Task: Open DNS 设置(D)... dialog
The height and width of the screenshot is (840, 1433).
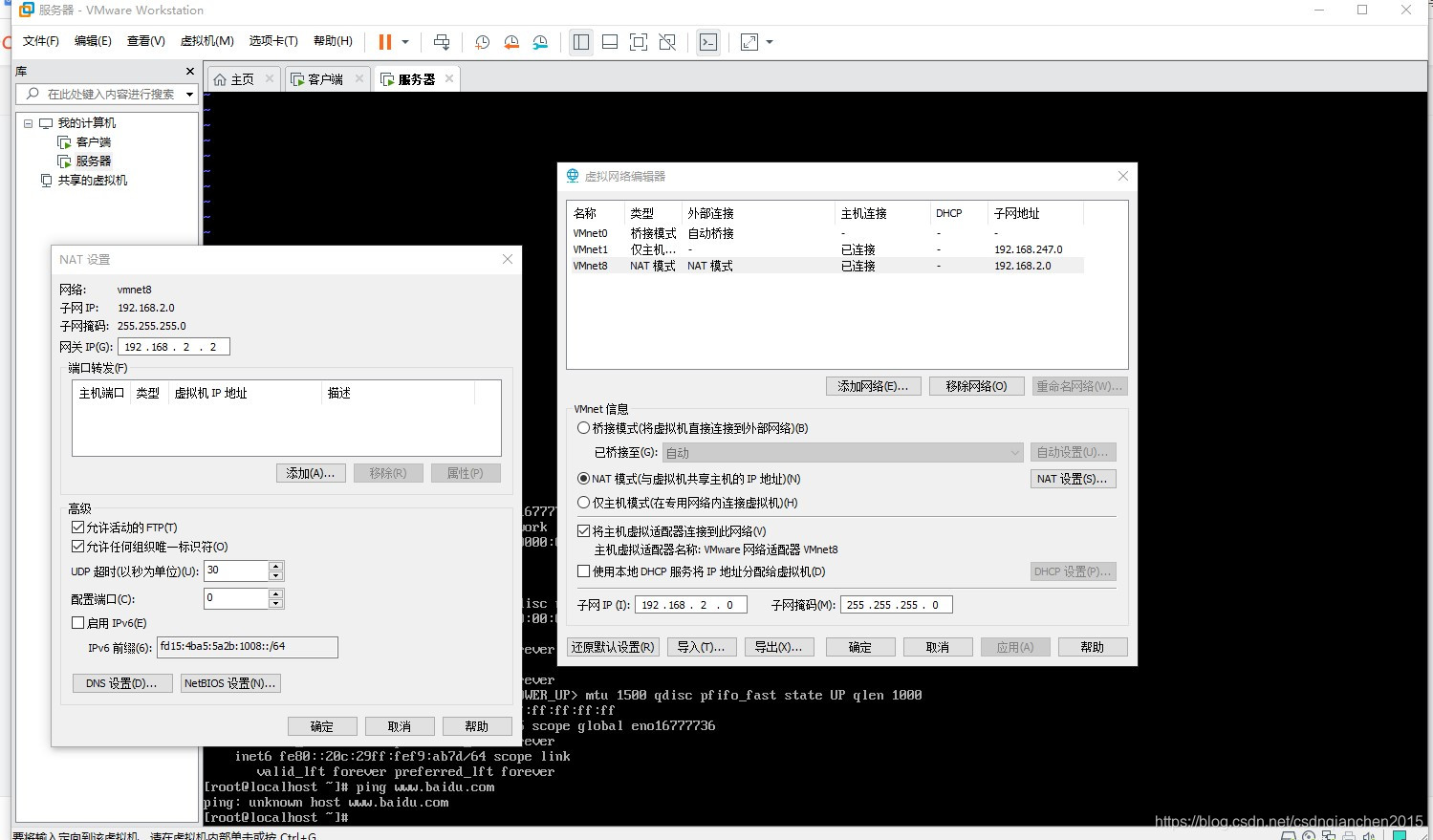Action: point(122,683)
